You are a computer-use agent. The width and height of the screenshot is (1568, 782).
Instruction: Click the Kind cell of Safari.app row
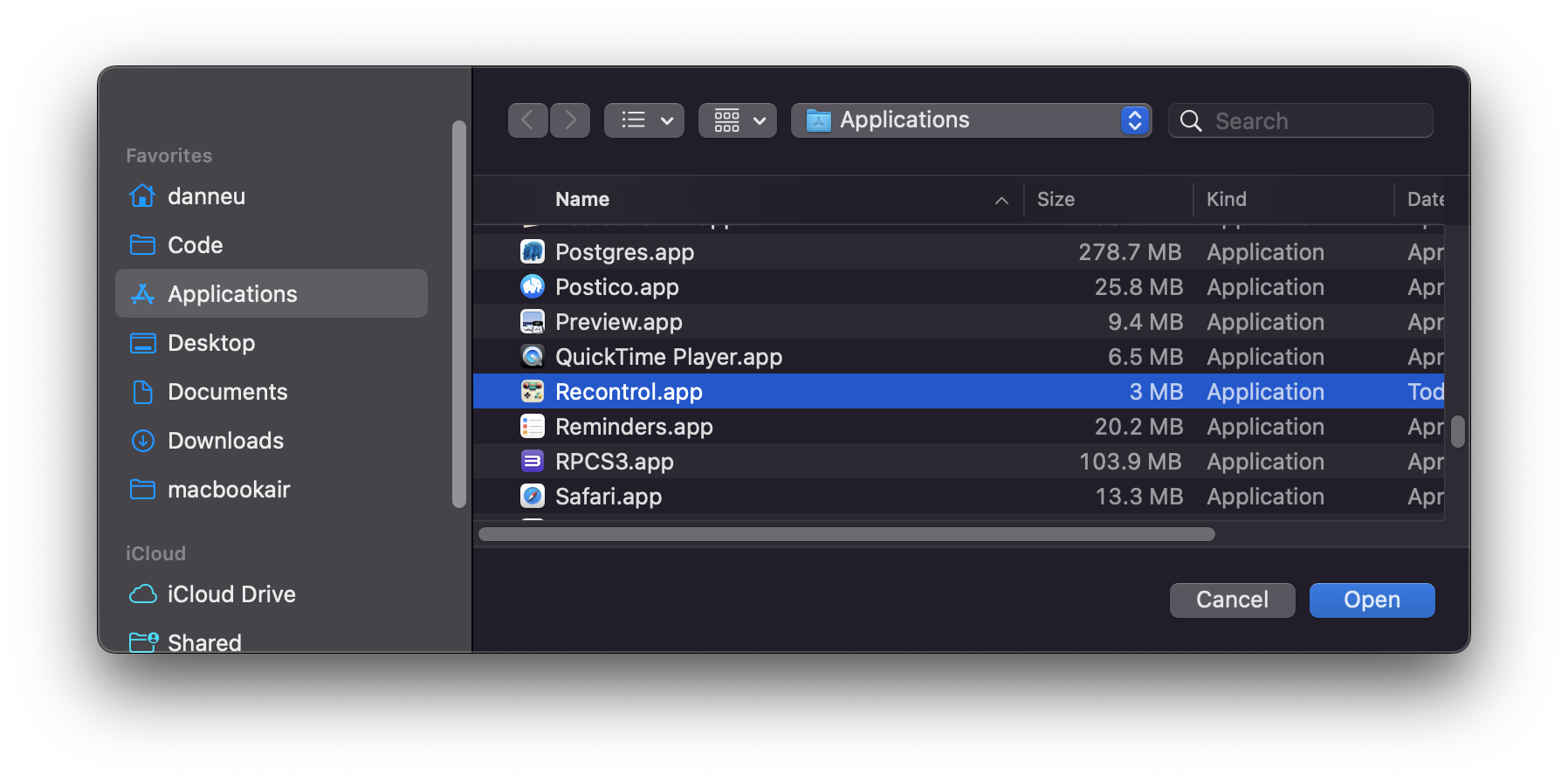tap(1265, 497)
